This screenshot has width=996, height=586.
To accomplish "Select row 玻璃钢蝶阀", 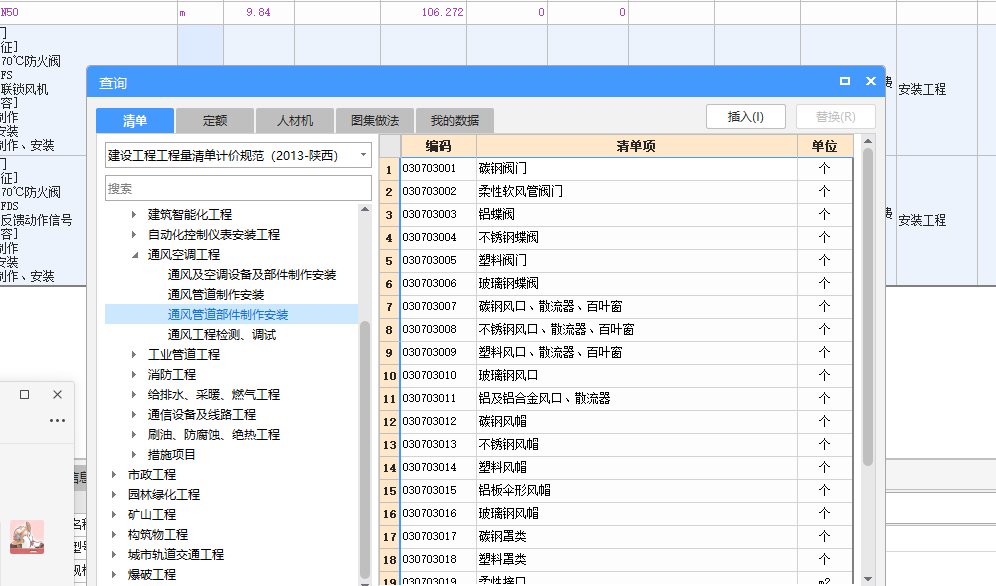I will 616,283.
